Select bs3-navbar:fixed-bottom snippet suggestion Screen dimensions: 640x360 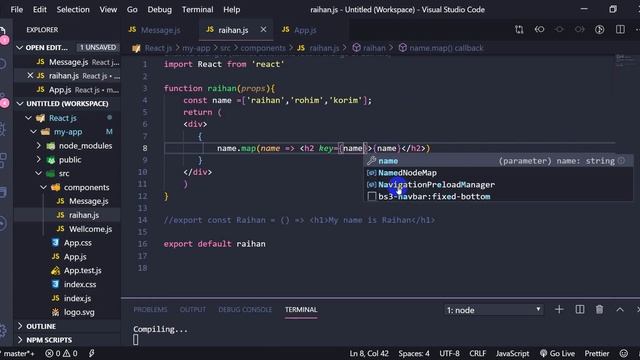pos(498,196)
